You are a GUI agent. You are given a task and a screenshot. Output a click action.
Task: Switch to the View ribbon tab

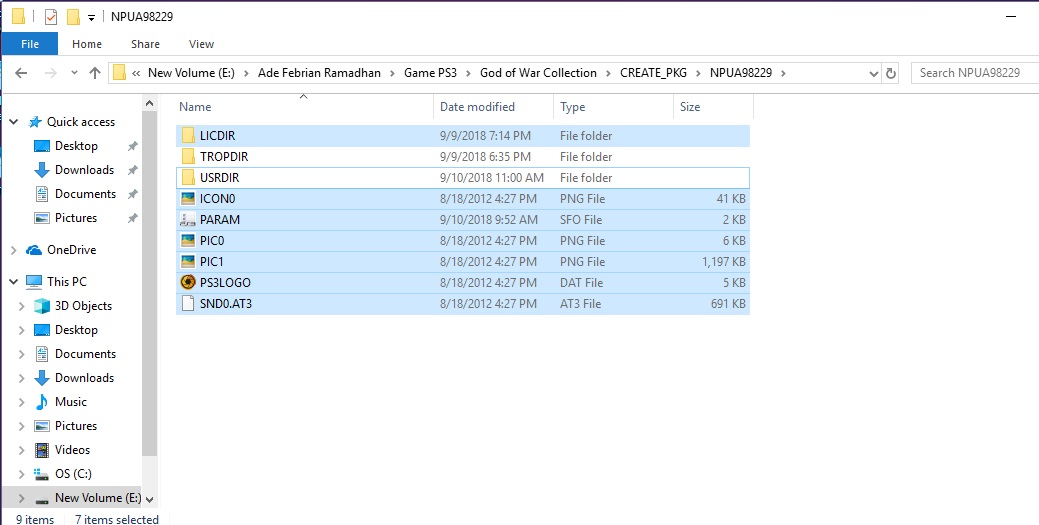pyautogui.click(x=201, y=44)
